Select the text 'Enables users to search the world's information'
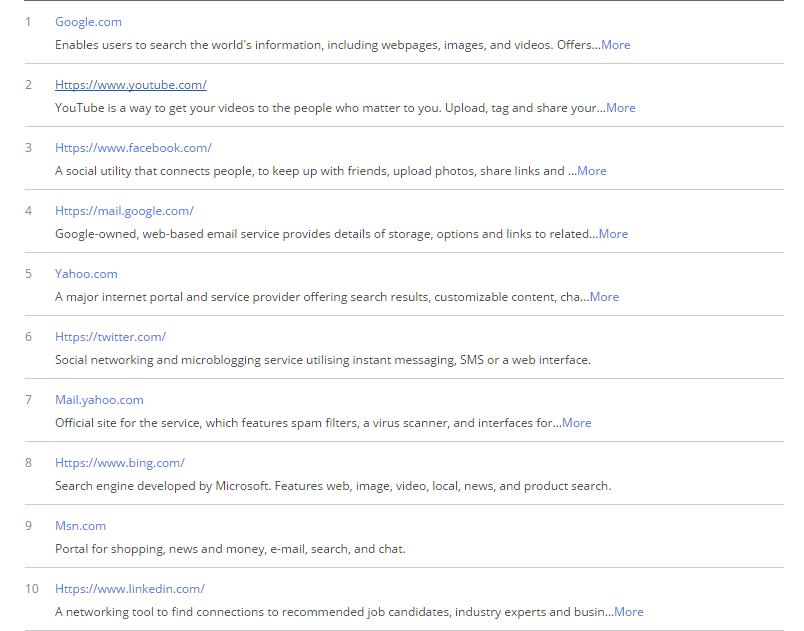The height and width of the screenshot is (631, 804). [x=188, y=45]
